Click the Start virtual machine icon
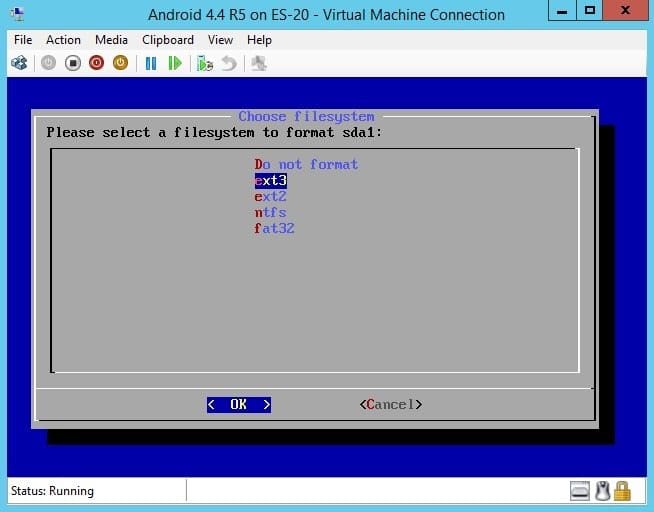Image resolution: width=654 pixels, height=512 pixels. 48,63
